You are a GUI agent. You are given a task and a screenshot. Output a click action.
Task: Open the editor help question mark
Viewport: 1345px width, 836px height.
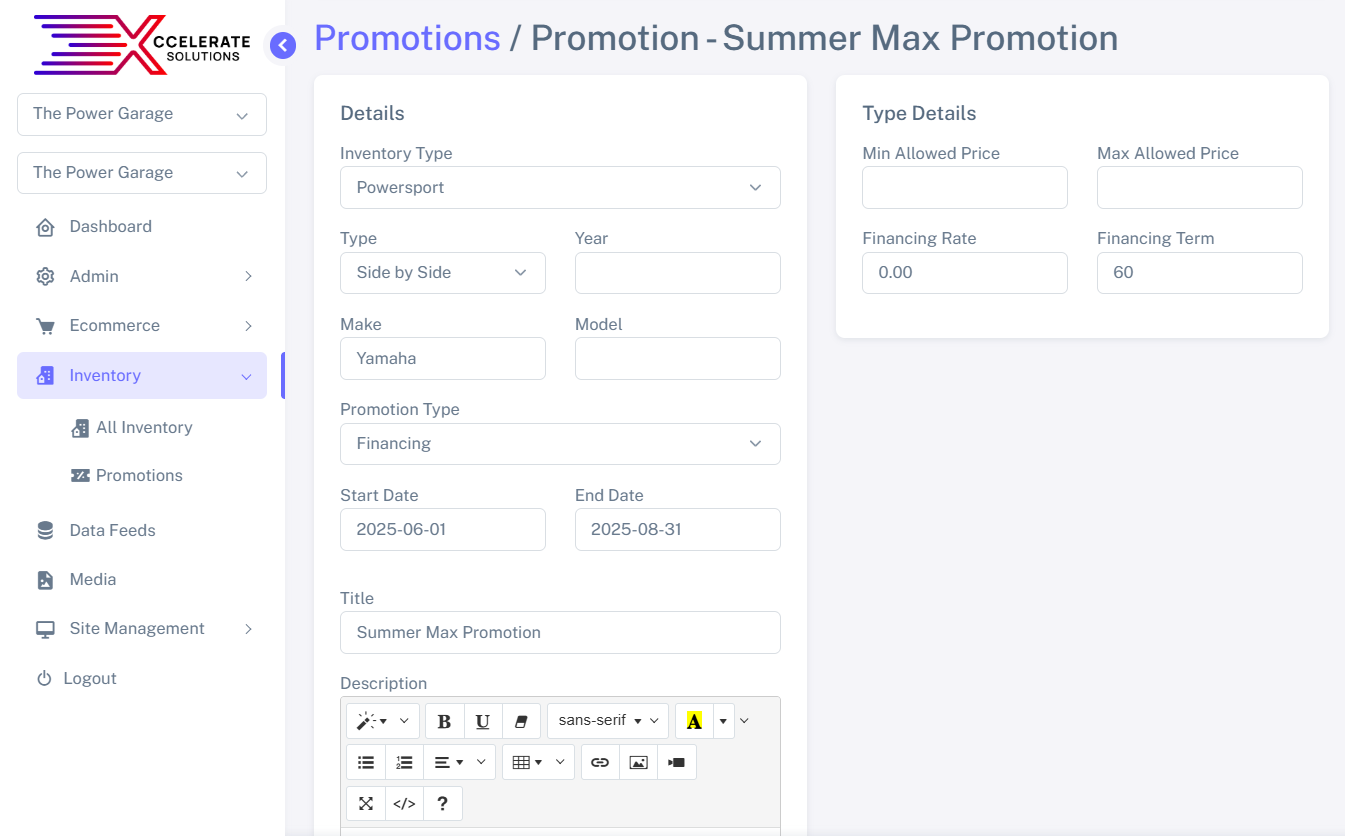tap(443, 803)
